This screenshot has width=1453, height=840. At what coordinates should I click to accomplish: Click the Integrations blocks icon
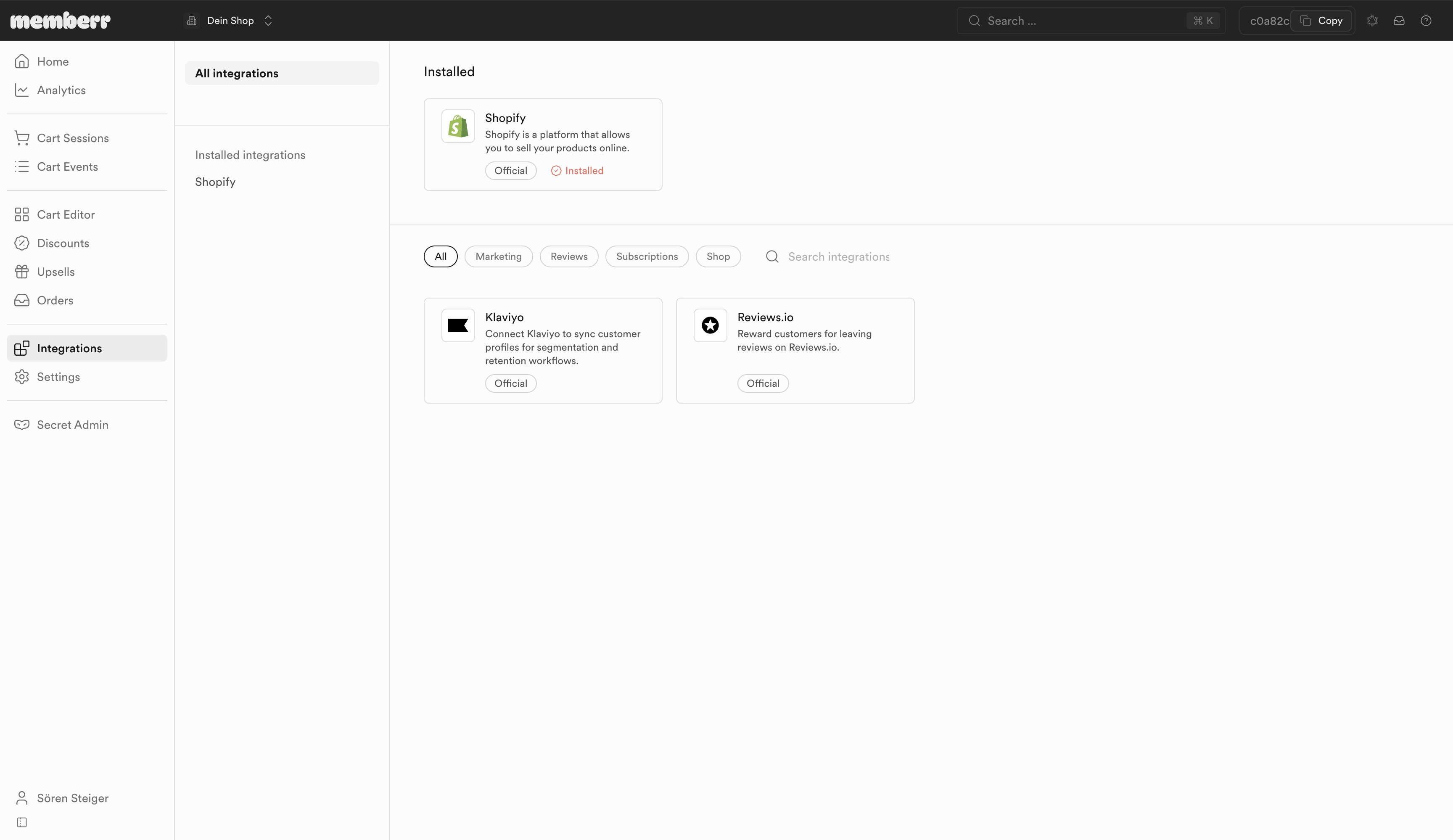[22, 348]
